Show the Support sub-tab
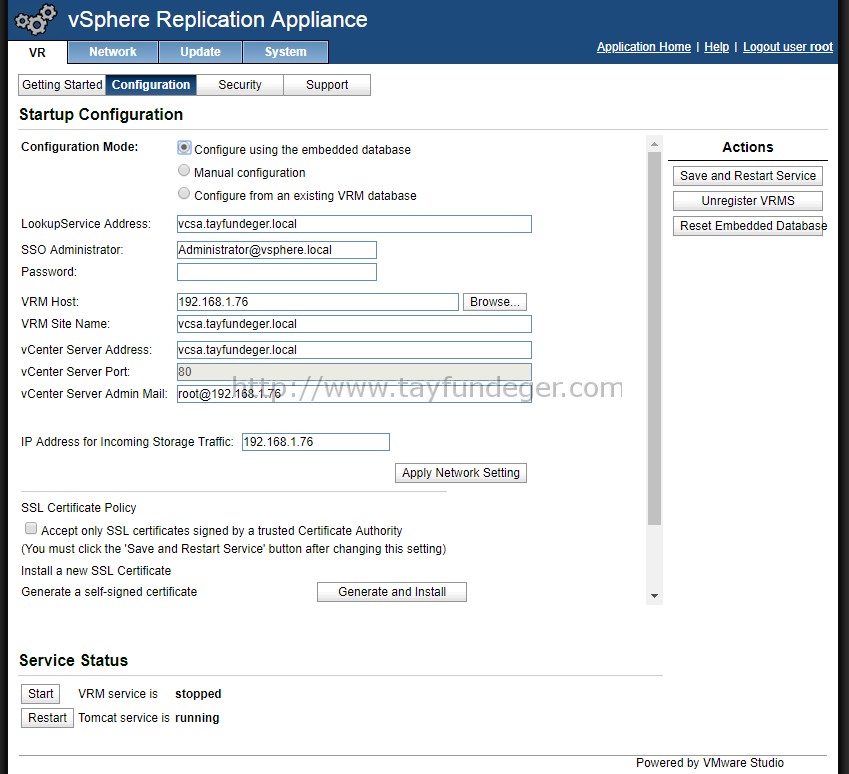 click(327, 85)
